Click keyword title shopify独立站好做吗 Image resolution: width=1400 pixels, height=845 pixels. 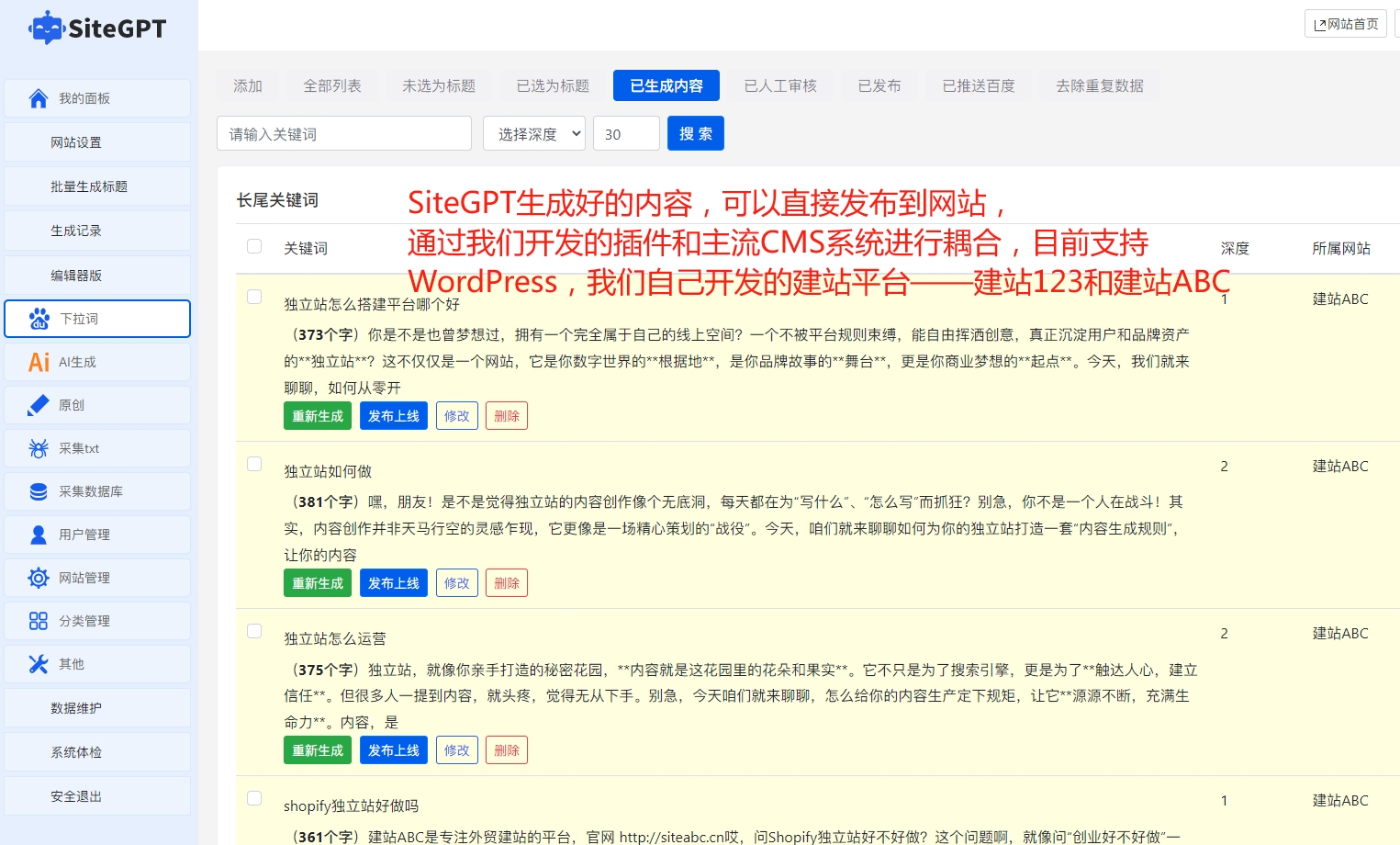(x=351, y=806)
